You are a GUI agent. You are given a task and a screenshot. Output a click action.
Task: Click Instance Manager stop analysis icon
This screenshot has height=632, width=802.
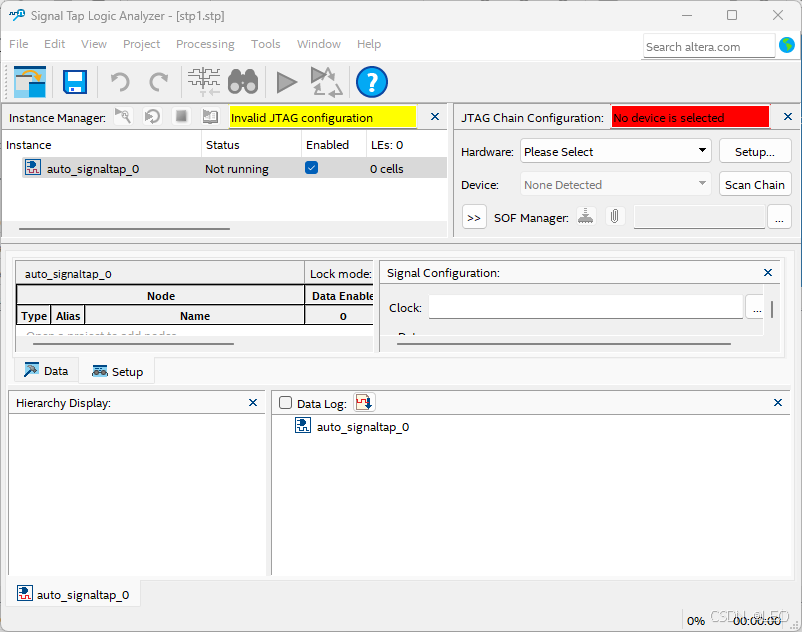[181, 117]
